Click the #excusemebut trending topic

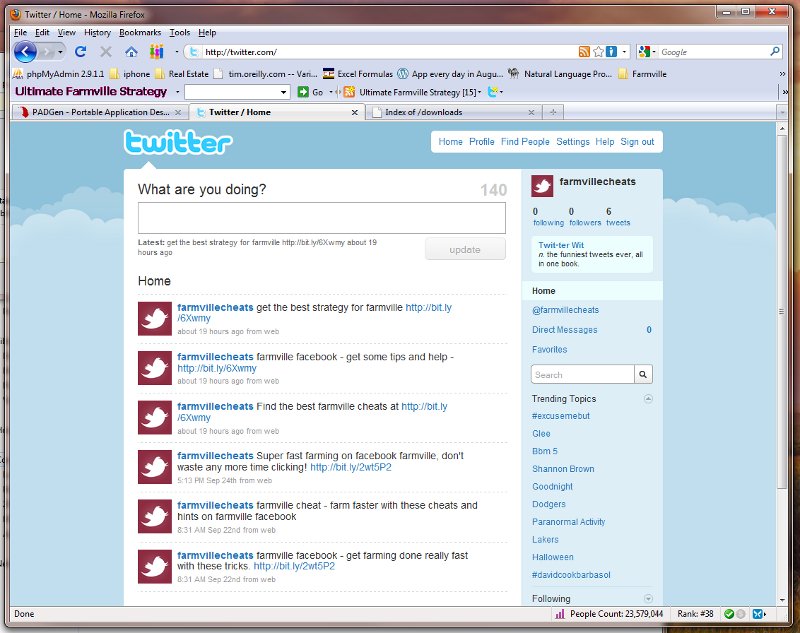(x=561, y=416)
